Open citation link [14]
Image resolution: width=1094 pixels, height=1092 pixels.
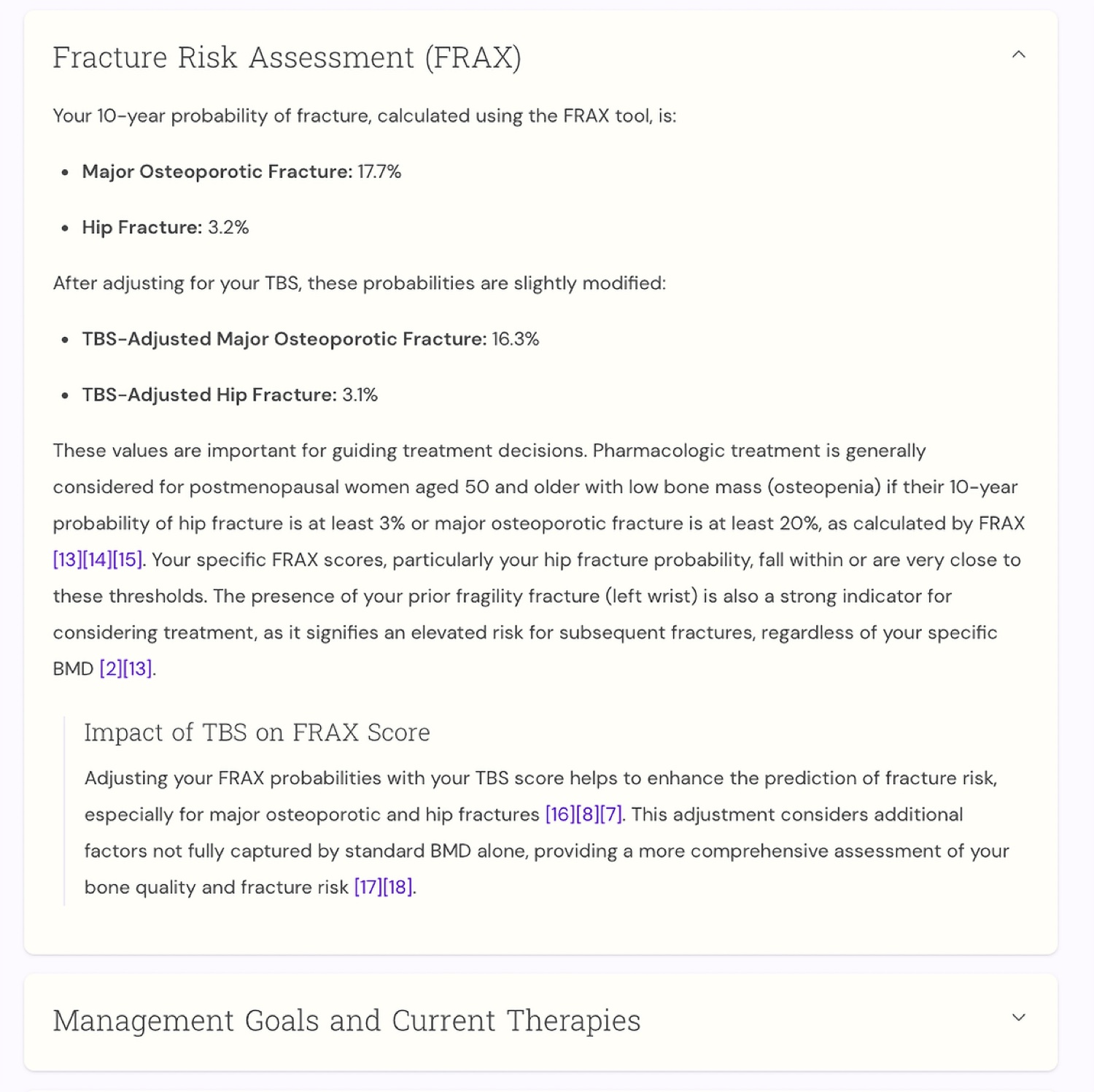(97, 560)
